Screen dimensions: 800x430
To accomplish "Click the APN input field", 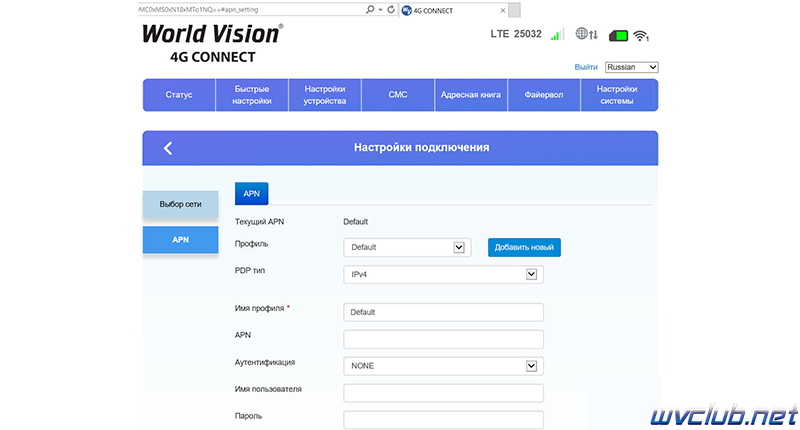I will coord(443,339).
